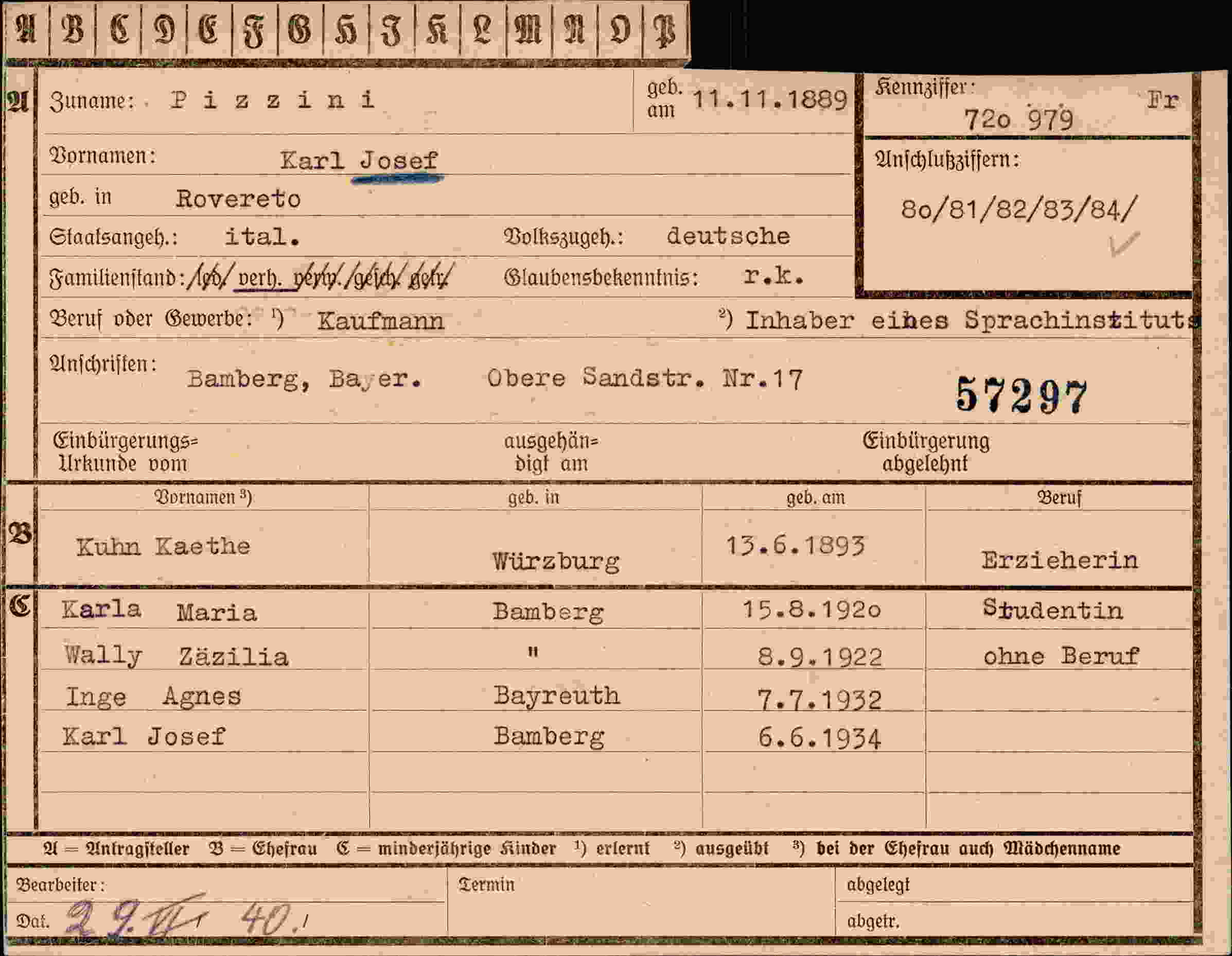
Task: Click the wife's birthplace "Würzburg"
Action: click(x=556, y=562)
